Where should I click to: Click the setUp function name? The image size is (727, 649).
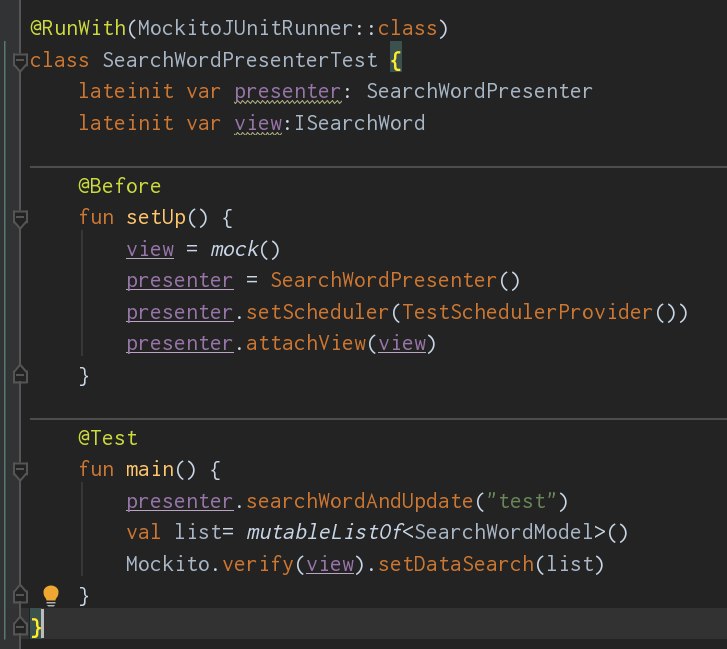click(156, 217)
